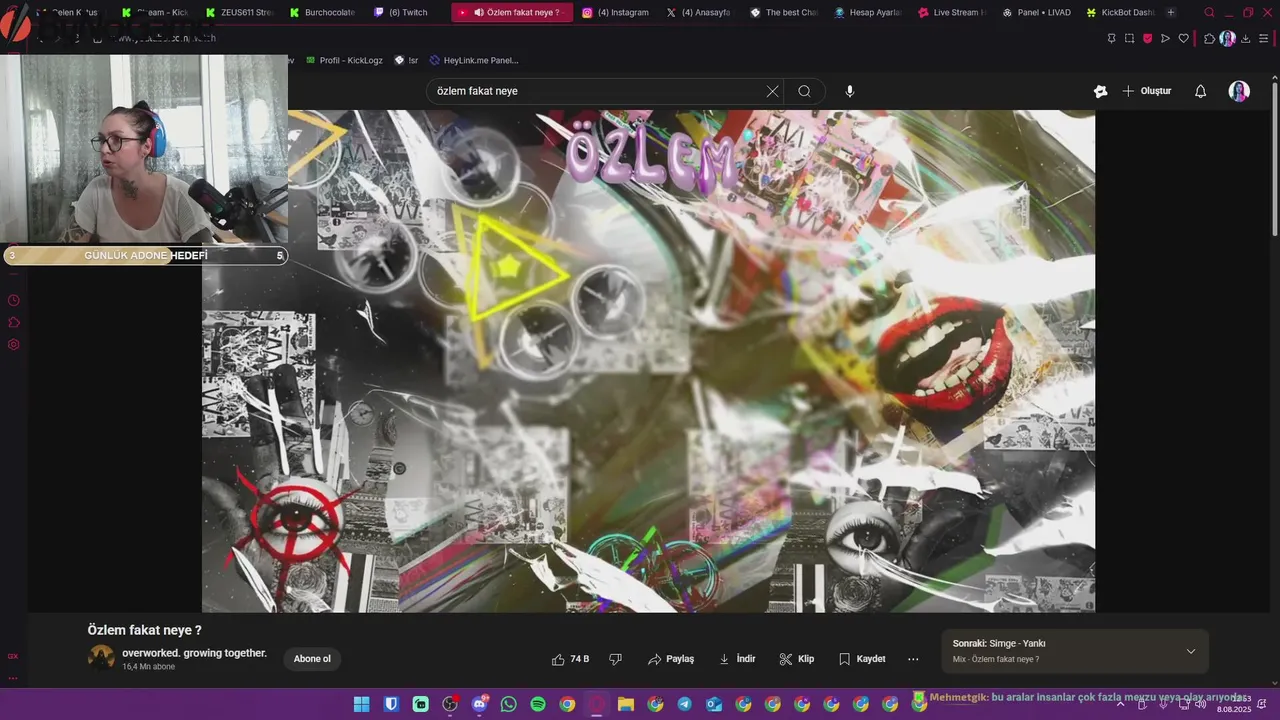Click the Oluştur create button

pos(1147,91)
